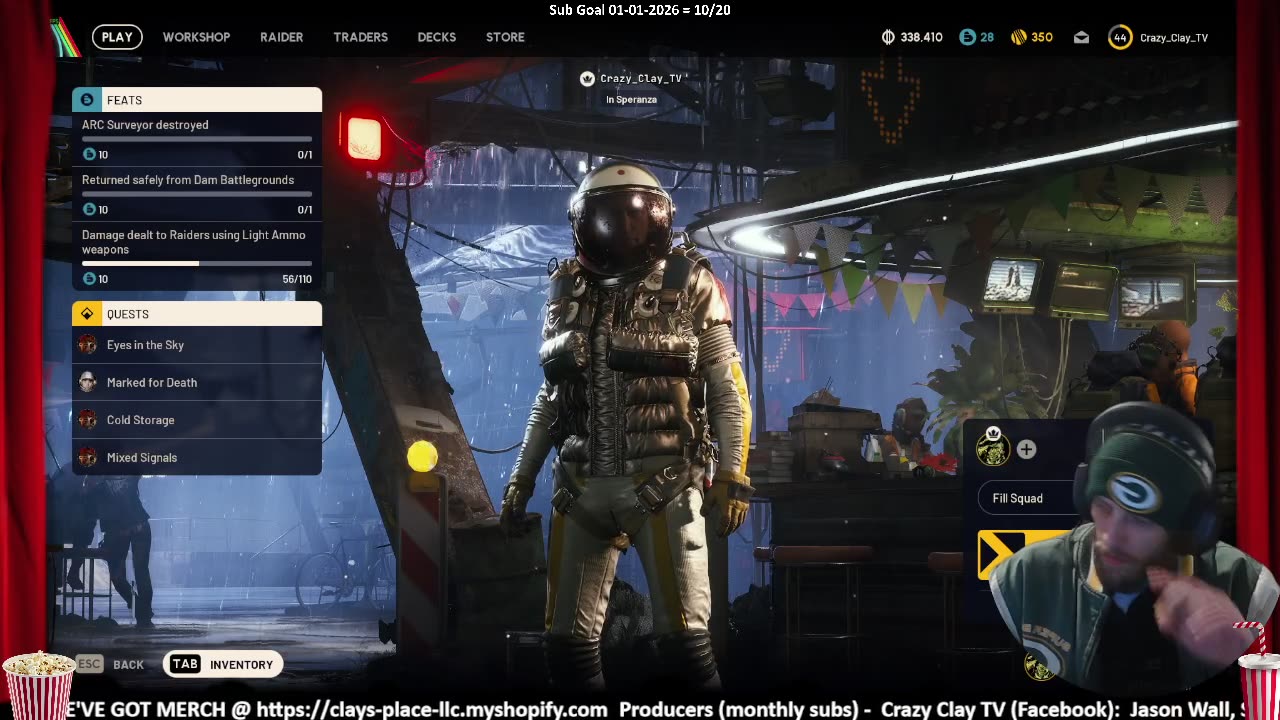
Task: Select the ARC Surveyor destroyed feat
Action: tap(197, 139)
